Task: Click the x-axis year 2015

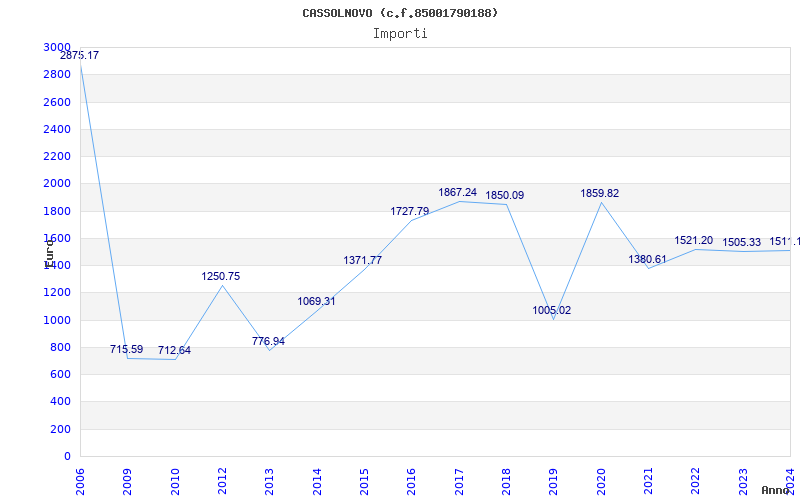Action: pyautogui.click(x=364, y=482)
